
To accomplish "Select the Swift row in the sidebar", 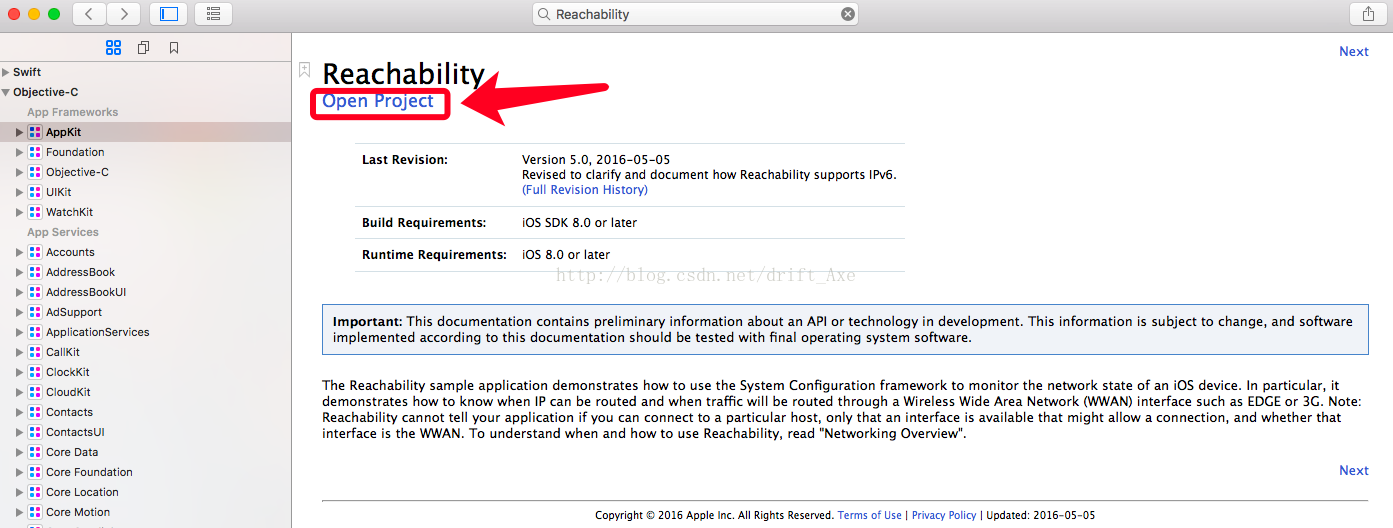I will (x=146, y=72).
